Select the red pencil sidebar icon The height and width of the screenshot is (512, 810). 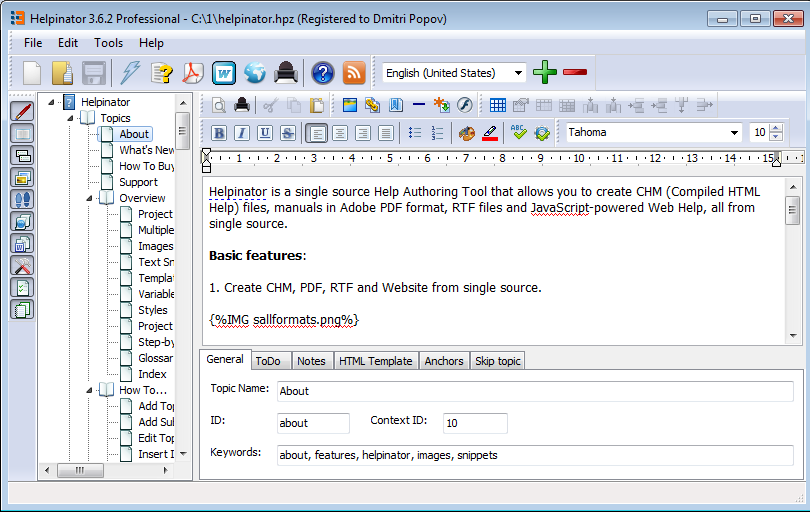22,112
